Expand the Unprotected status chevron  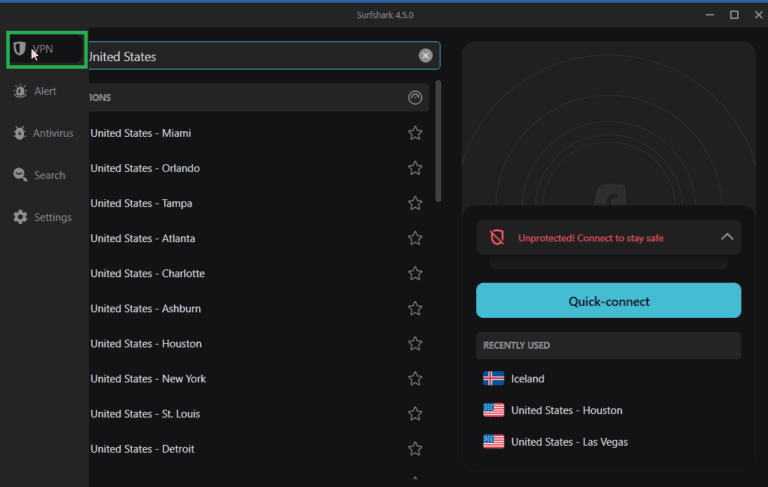pos(727,237)
